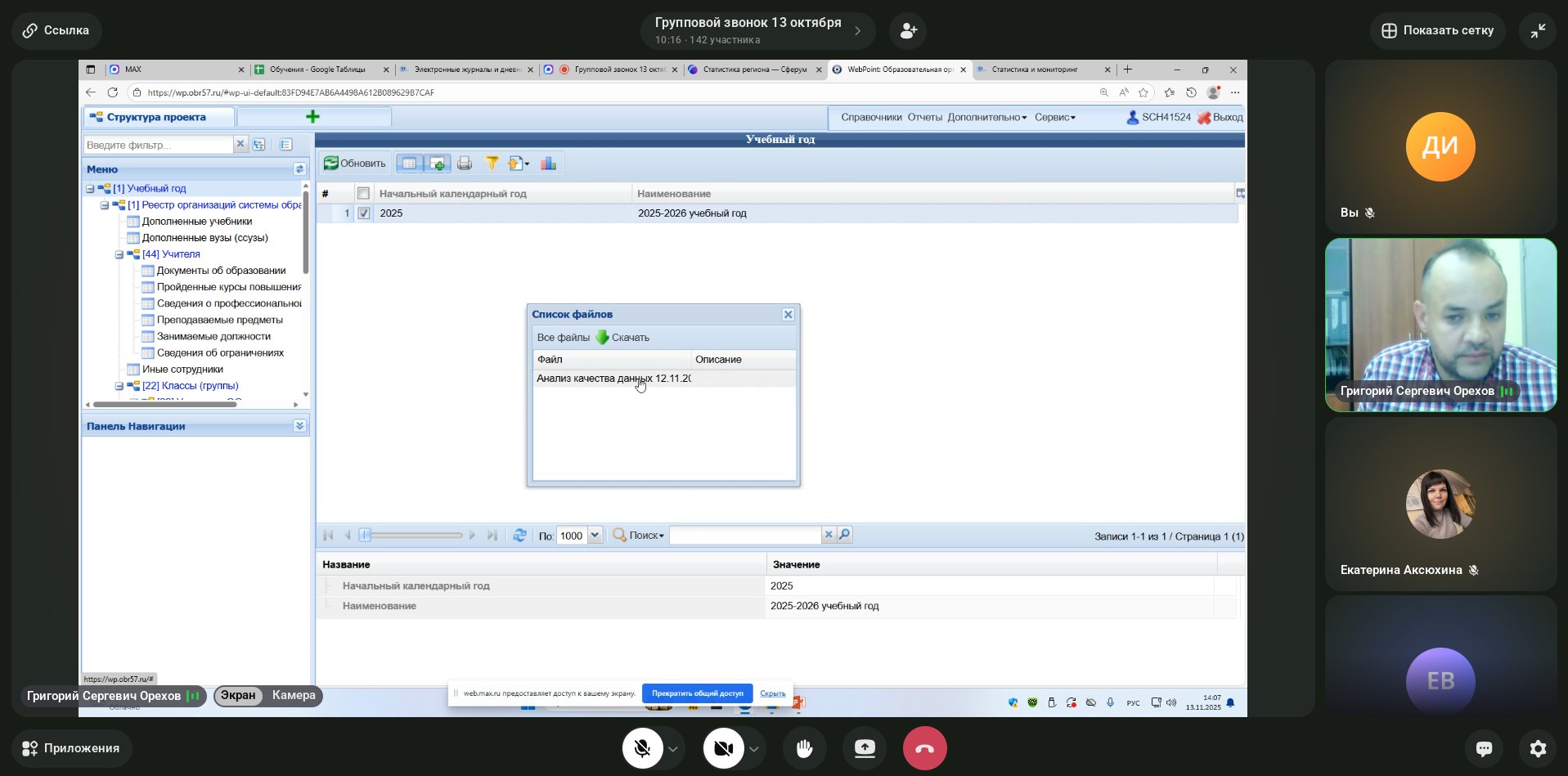Click the collapse window arrows icon
Viewport: 1568px width, 776px height.
pos(1538,31)
